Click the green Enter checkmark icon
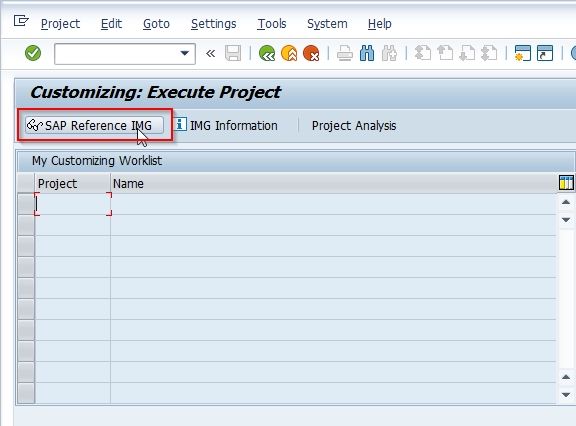Image resolution: width=576 pixels, height=426 pixels. pos(33,53)
